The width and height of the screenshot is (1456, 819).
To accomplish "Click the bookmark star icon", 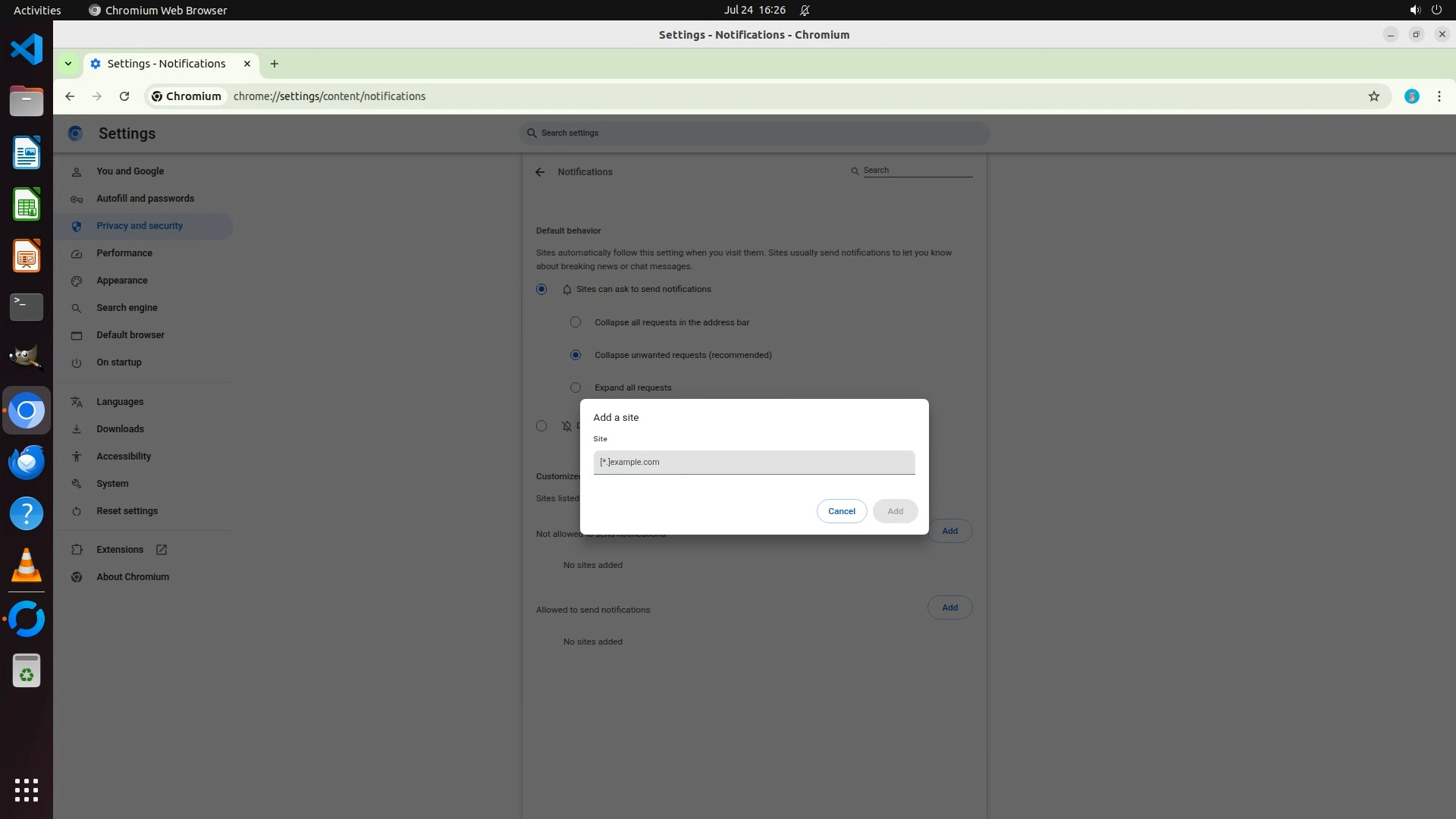I will pyautogui.click(x=1373, y=96).
